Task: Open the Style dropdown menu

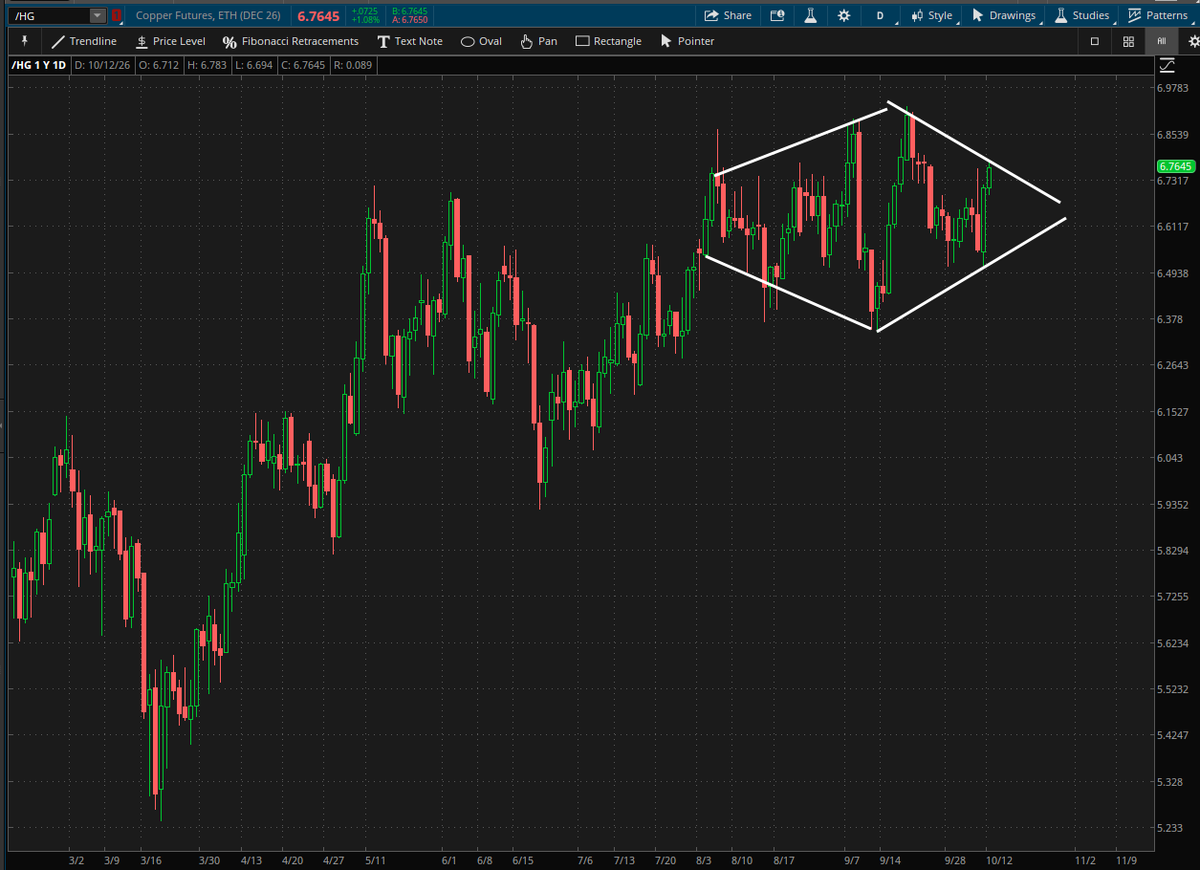Action: coord(932,15)
